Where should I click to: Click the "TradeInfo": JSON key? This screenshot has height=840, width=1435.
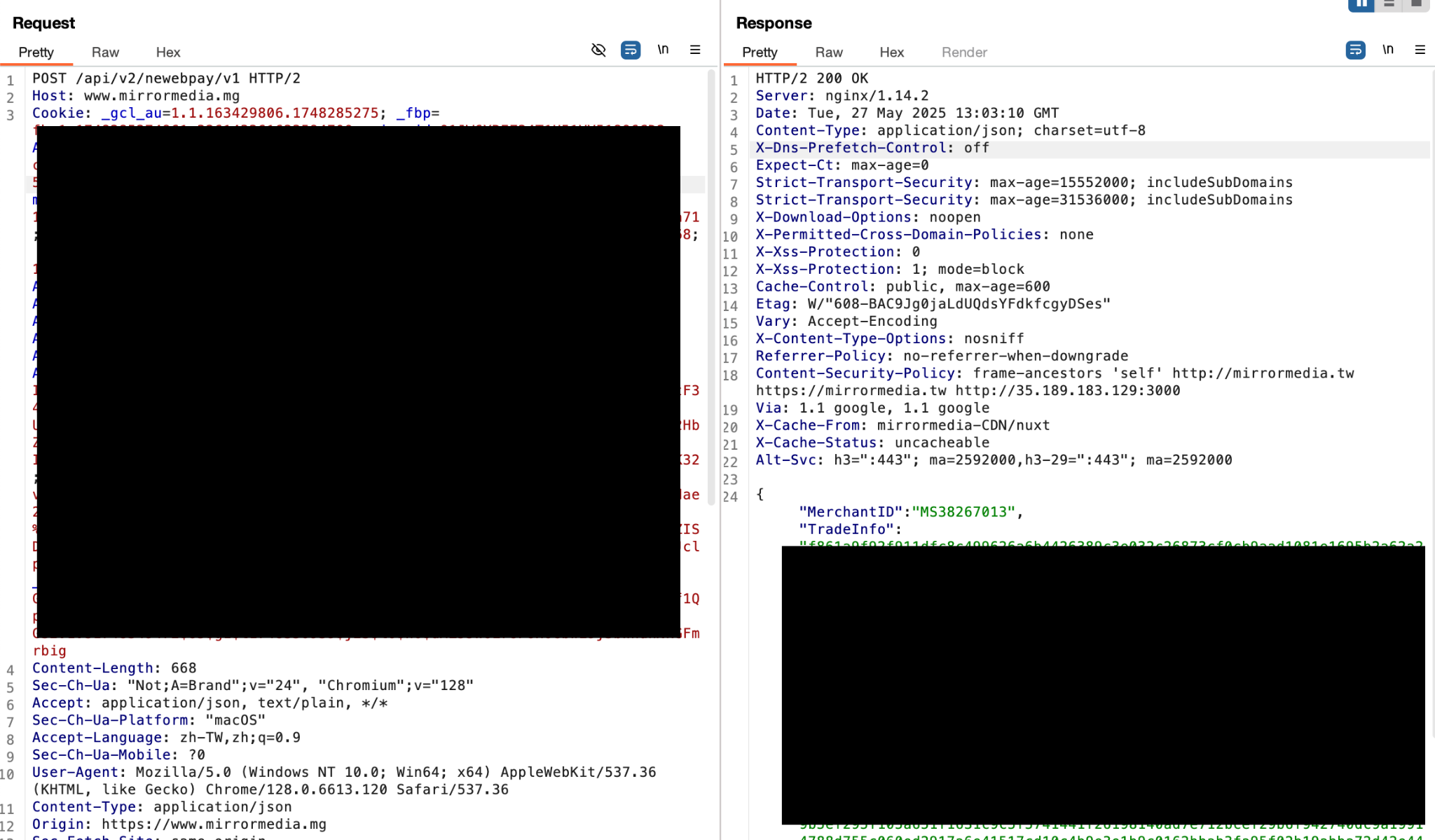tap(851, 530)
